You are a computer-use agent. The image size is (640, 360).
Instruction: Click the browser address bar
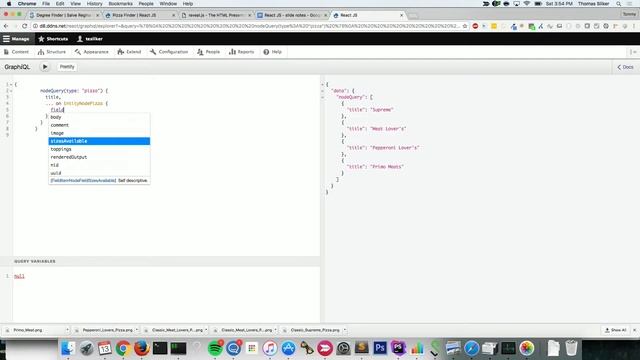[x=249, y=26]
